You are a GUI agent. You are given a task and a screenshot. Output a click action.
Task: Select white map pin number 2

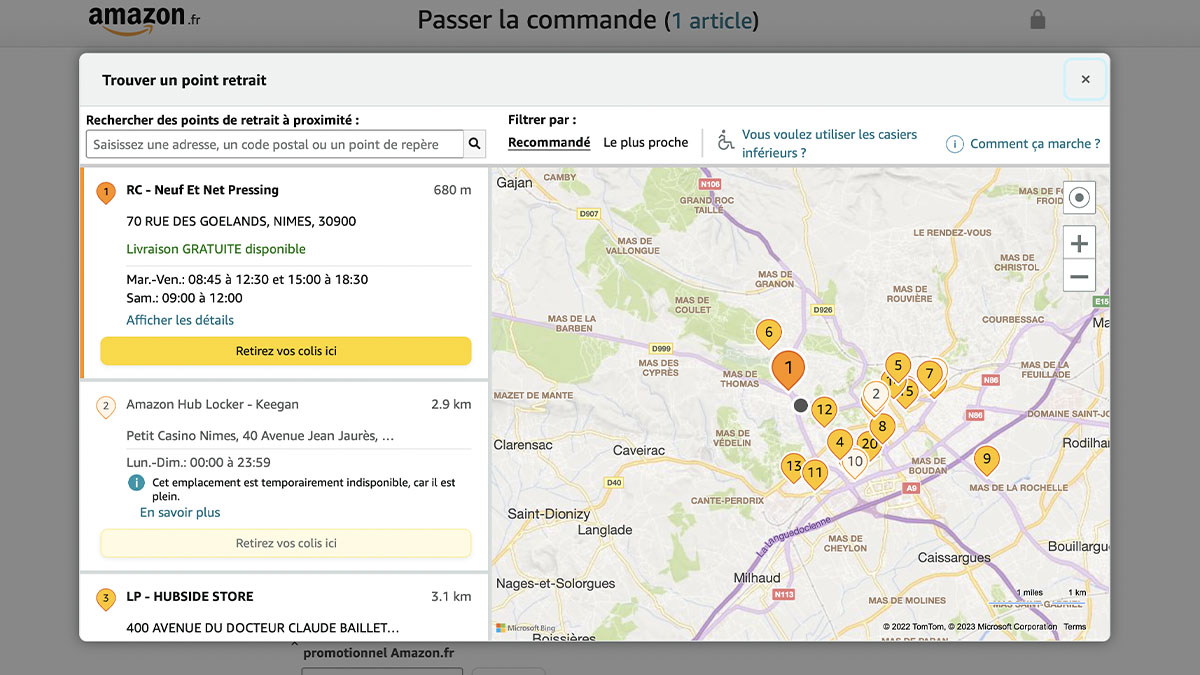pyautogui.click(x=876, y=395)
